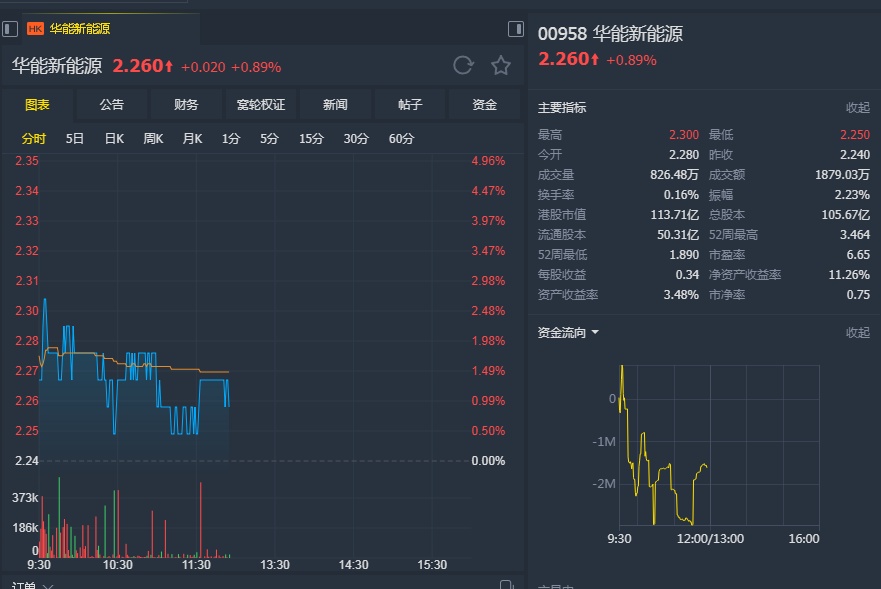881x589 pixels.
Task: Click the 最低 value 2.250
Action: [855, 135]
